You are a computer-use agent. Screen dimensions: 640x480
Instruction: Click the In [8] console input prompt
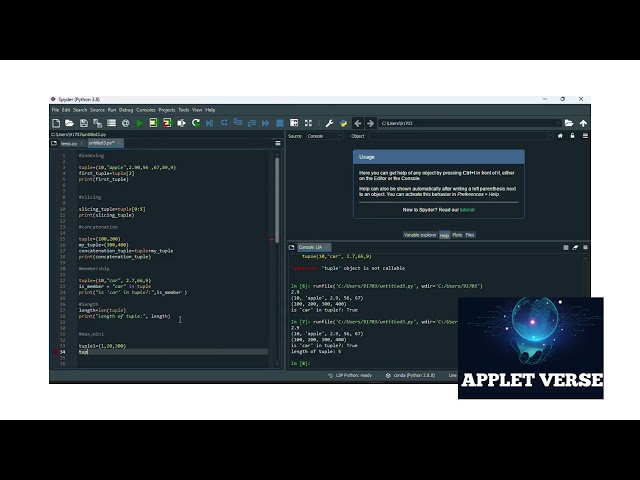(300, 363)
